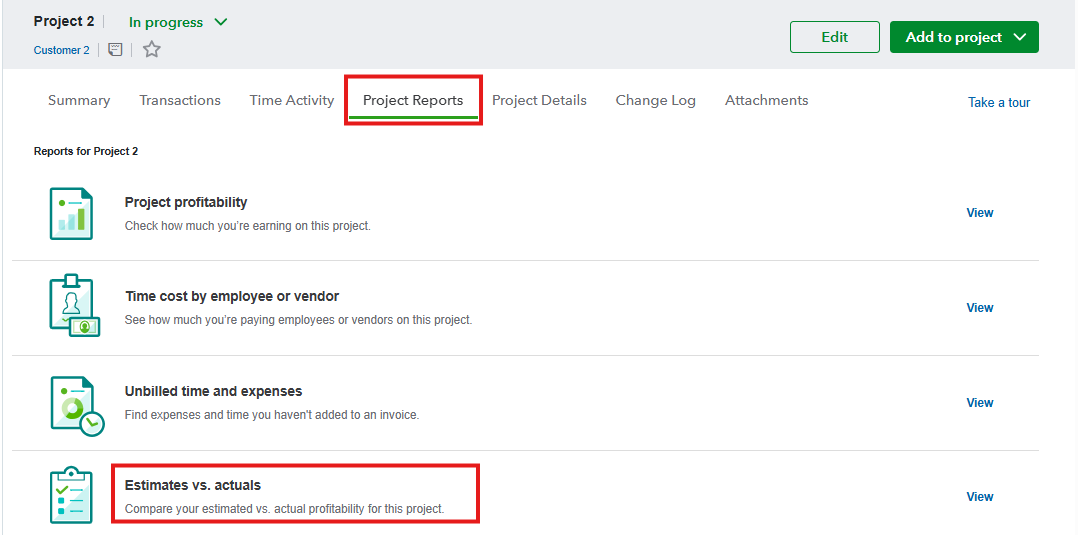
Task: Click the Unbilled time and expenses icon
Action: coord(74,403)
